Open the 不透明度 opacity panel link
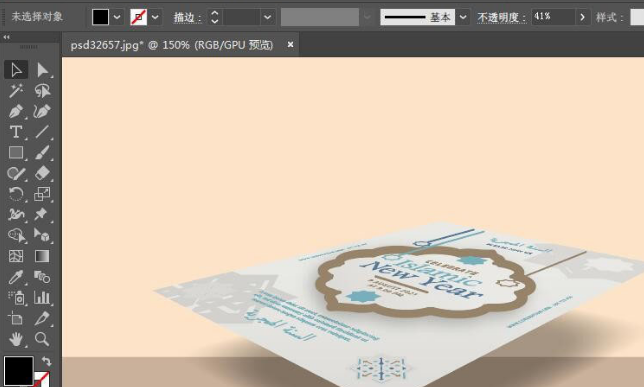Image resolution: width=644 pixels, height=387 pixels. tap(501, 17)
